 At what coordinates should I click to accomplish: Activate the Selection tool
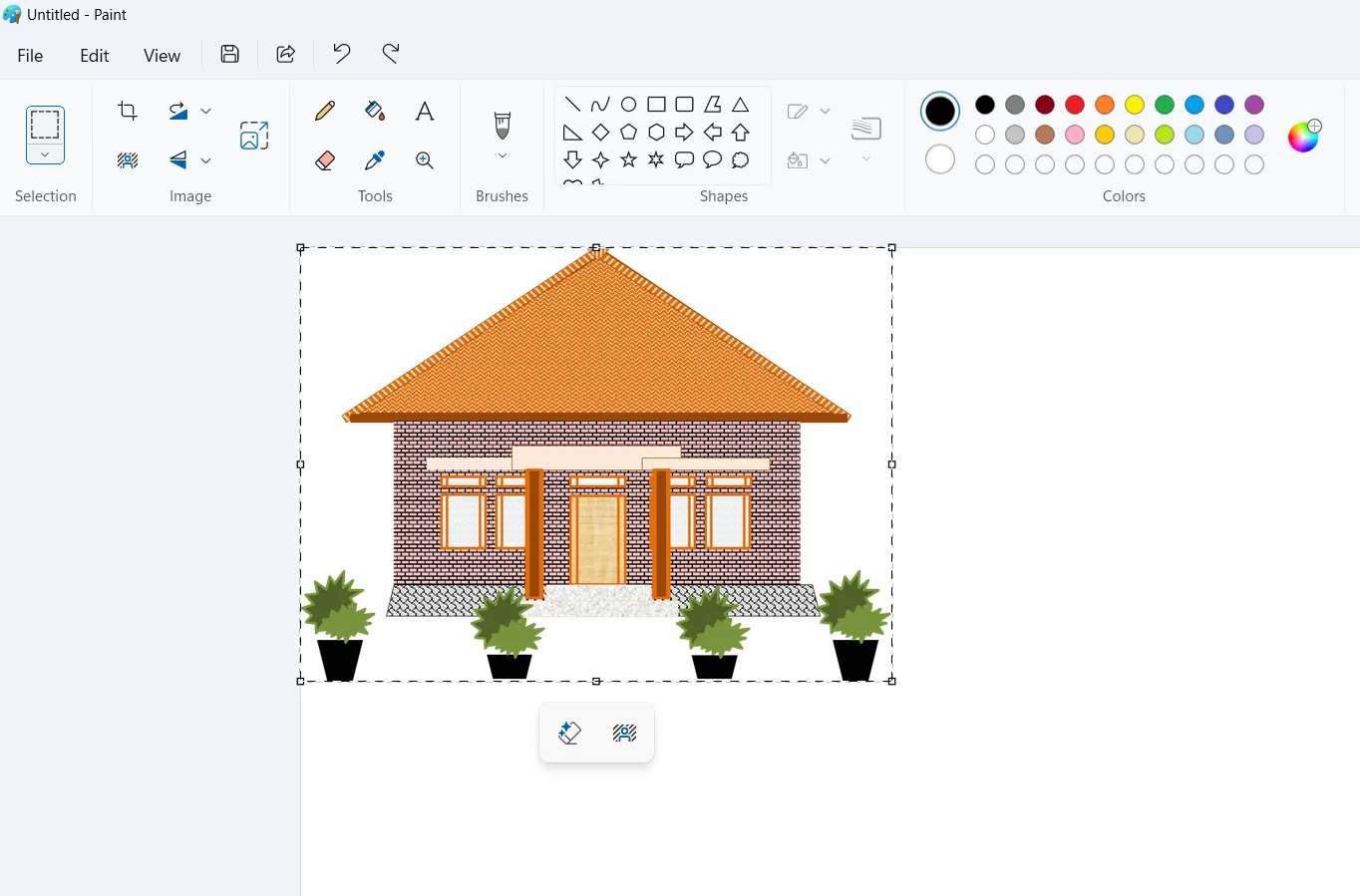[x=45, y=127]
